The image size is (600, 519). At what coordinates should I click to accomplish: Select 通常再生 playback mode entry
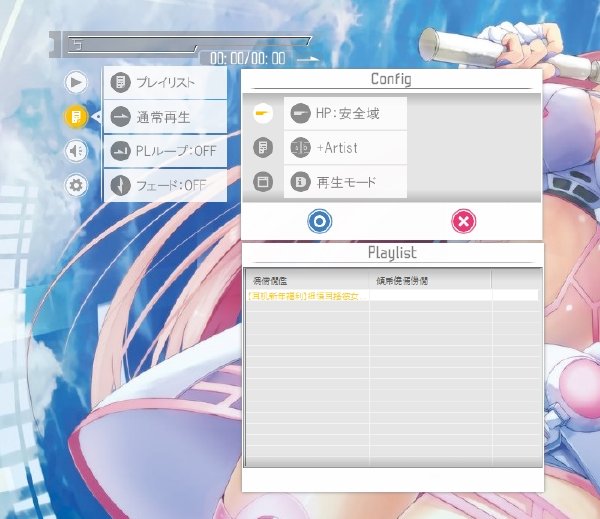point(165,117)
